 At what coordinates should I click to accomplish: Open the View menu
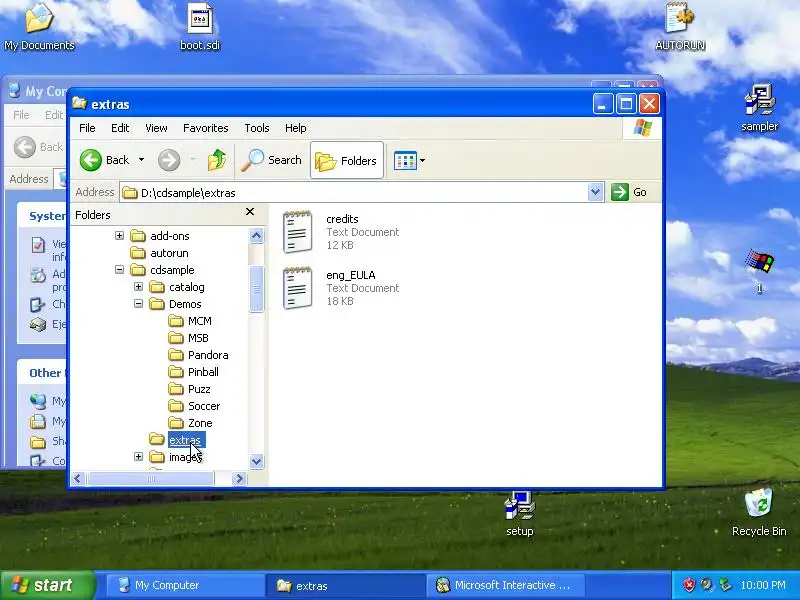click(156, 128)
